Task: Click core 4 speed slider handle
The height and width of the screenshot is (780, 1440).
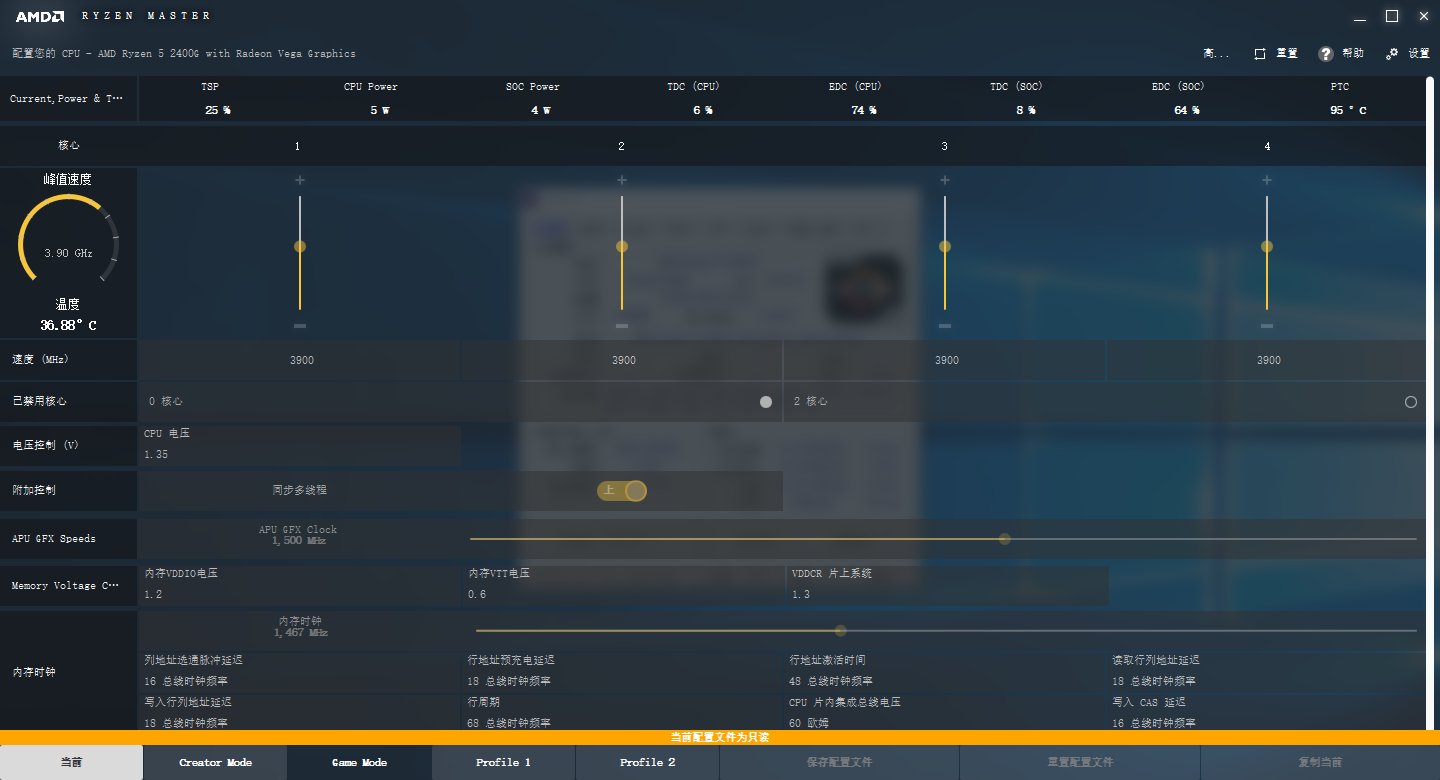Action: tap(1267, 247)
